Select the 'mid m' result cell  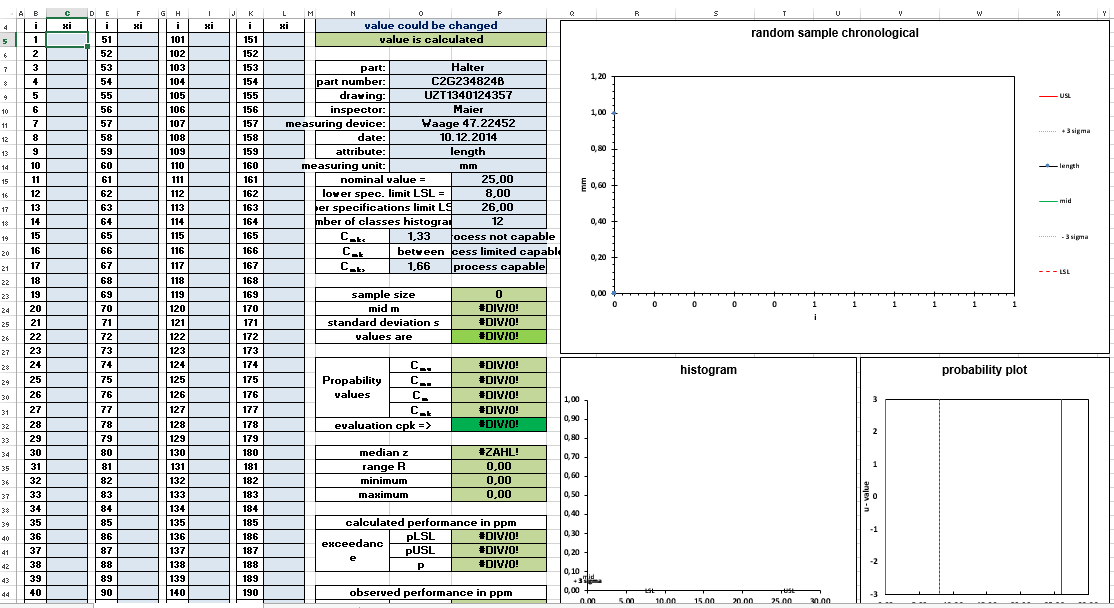coord(499,308)
